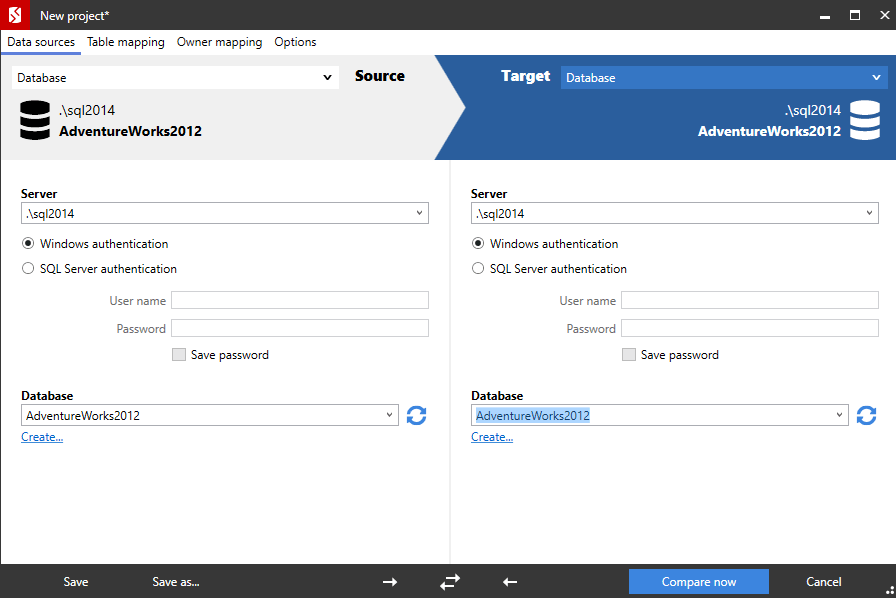
Task: Click the Source heading label
Action: point(379,76)
